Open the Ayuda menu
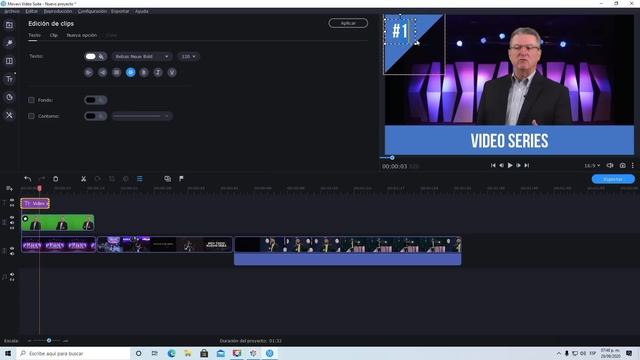The width and height of the screenshot is (640, 360). [142, 11]
